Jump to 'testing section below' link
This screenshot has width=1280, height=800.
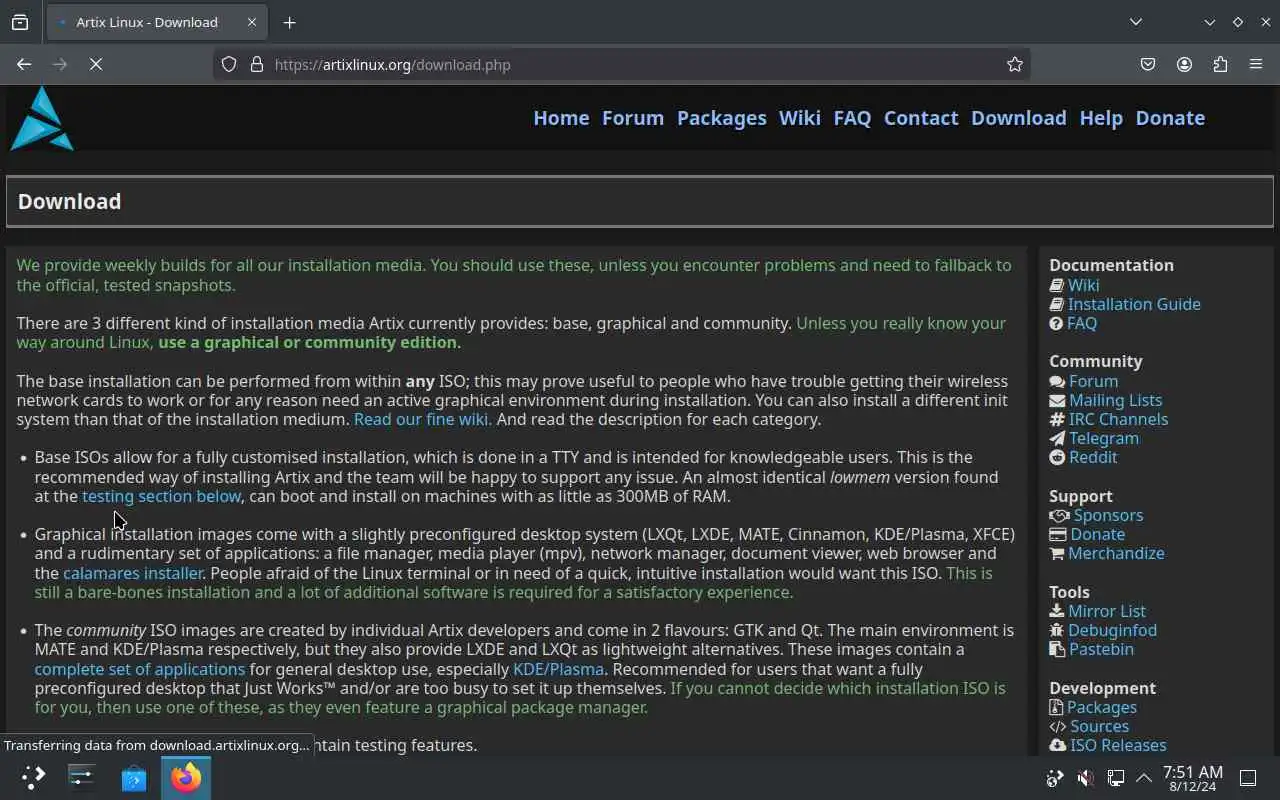click(x=161, y=496)
